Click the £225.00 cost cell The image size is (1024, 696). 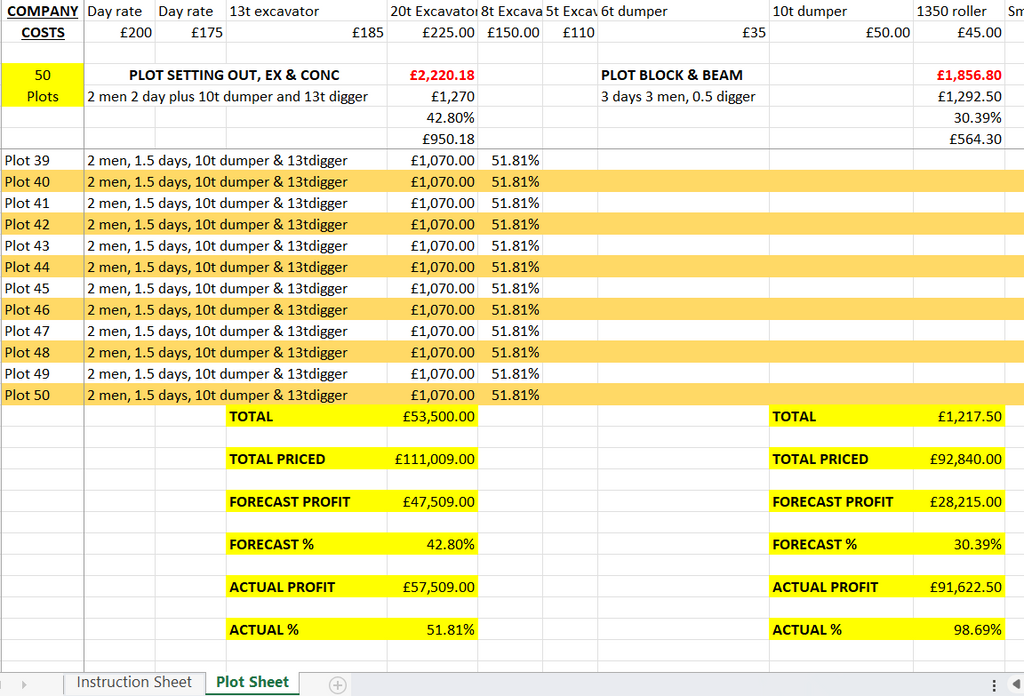coord(432,33)
